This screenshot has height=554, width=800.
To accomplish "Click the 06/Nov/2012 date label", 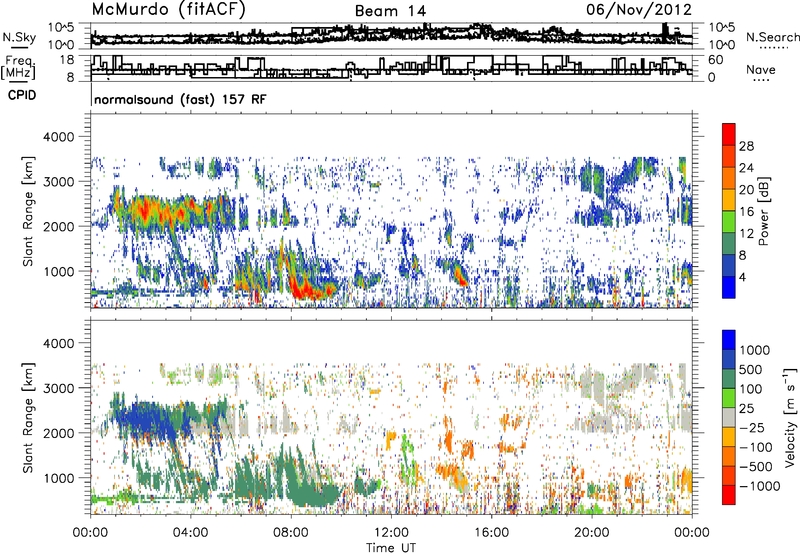I will coord(639,9).
